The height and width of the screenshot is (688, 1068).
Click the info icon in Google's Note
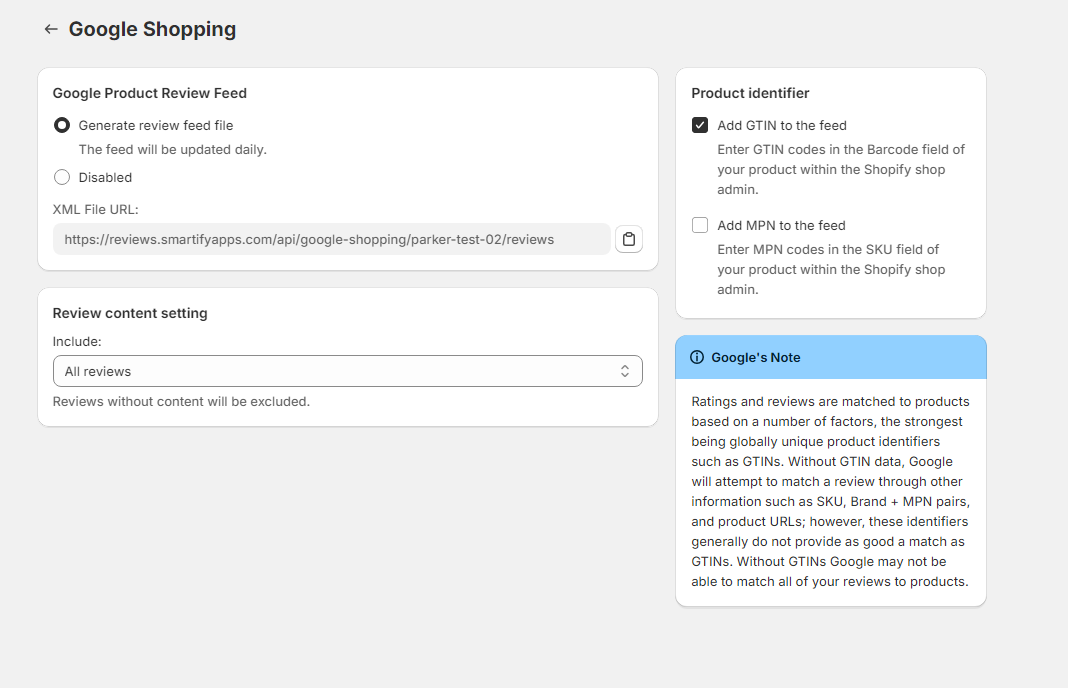click(x=697, y=358)
